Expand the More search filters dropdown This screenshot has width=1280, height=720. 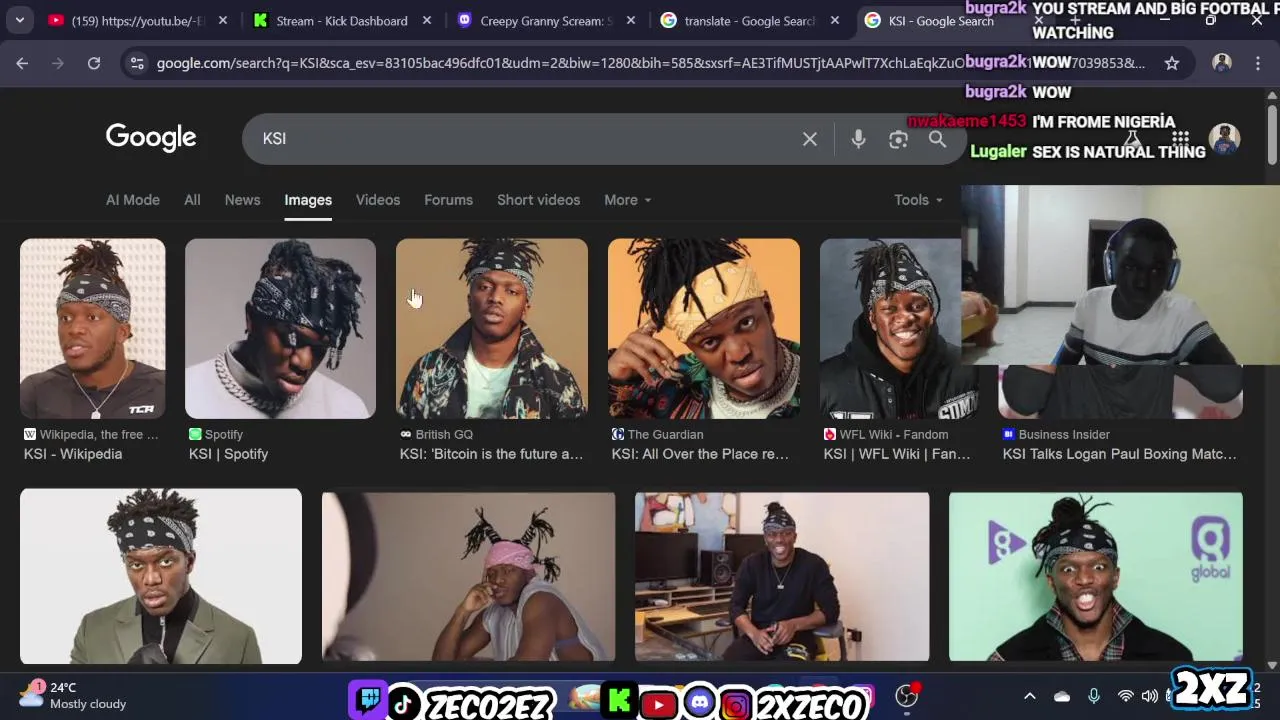point(627,200)
